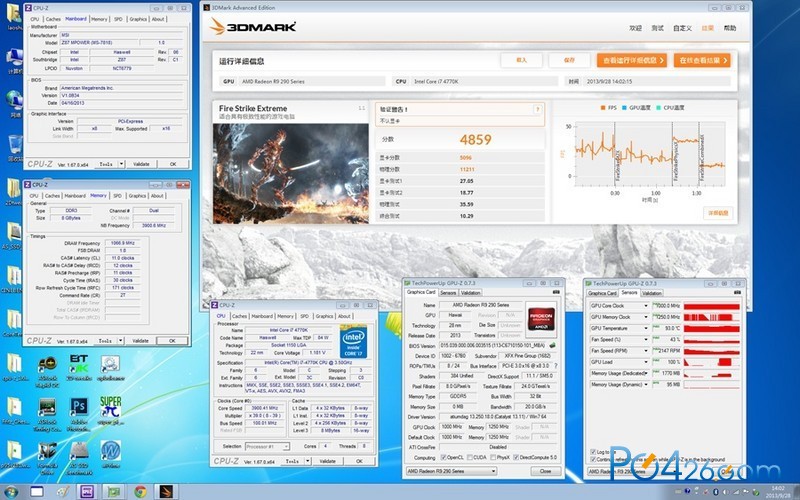Toggle the Log to file checkbox in GPU-Z Sensors
This screenshot has height=500, width=800.
(593, 452)
